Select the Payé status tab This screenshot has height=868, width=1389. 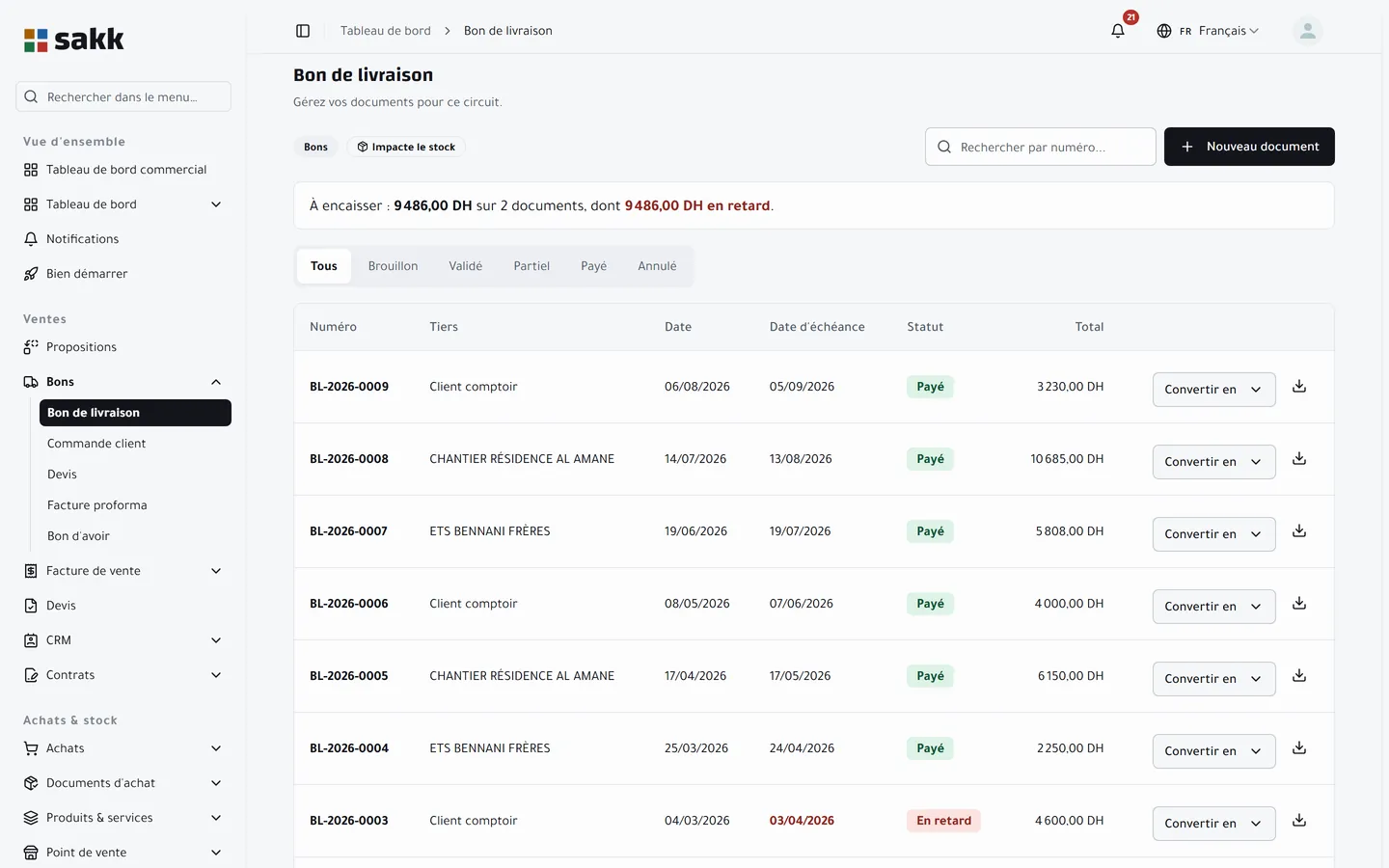click(x=593, y=266)
